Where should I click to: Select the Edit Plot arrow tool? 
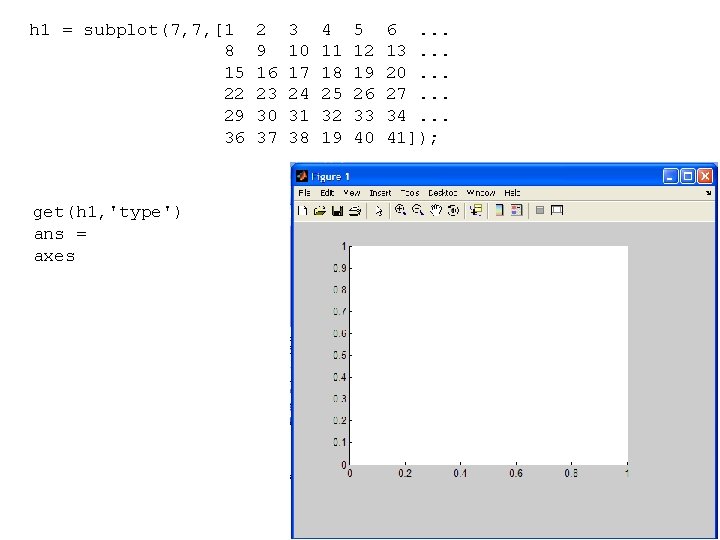click(378, 211)
